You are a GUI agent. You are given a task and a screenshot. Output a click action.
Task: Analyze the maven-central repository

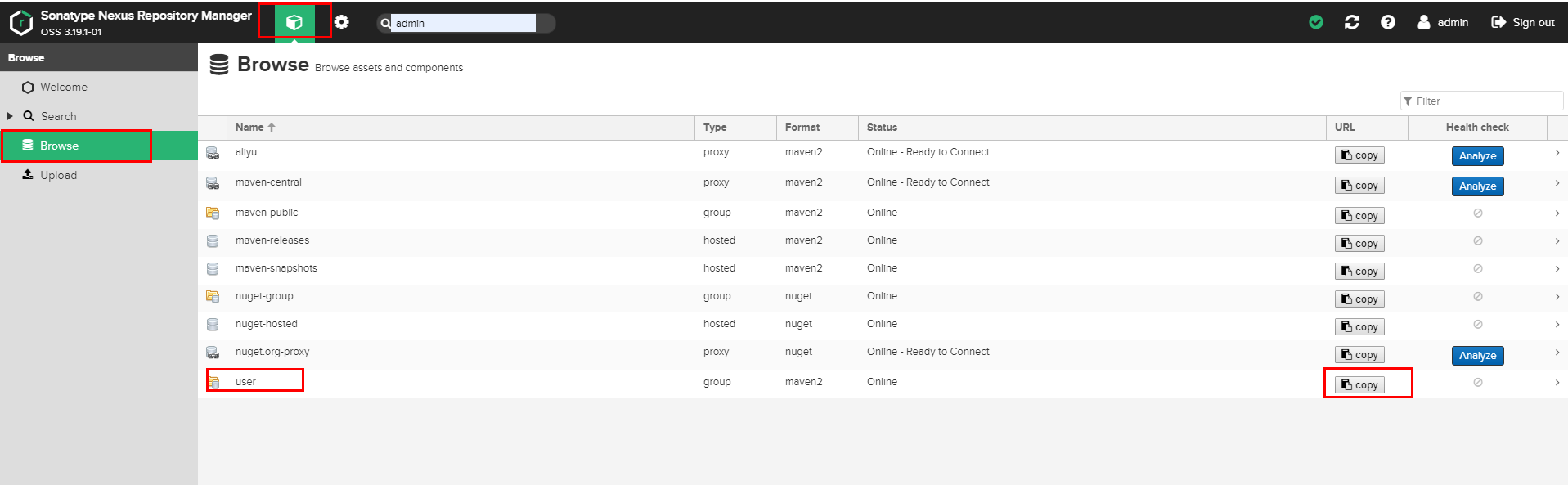[1477, 186]
